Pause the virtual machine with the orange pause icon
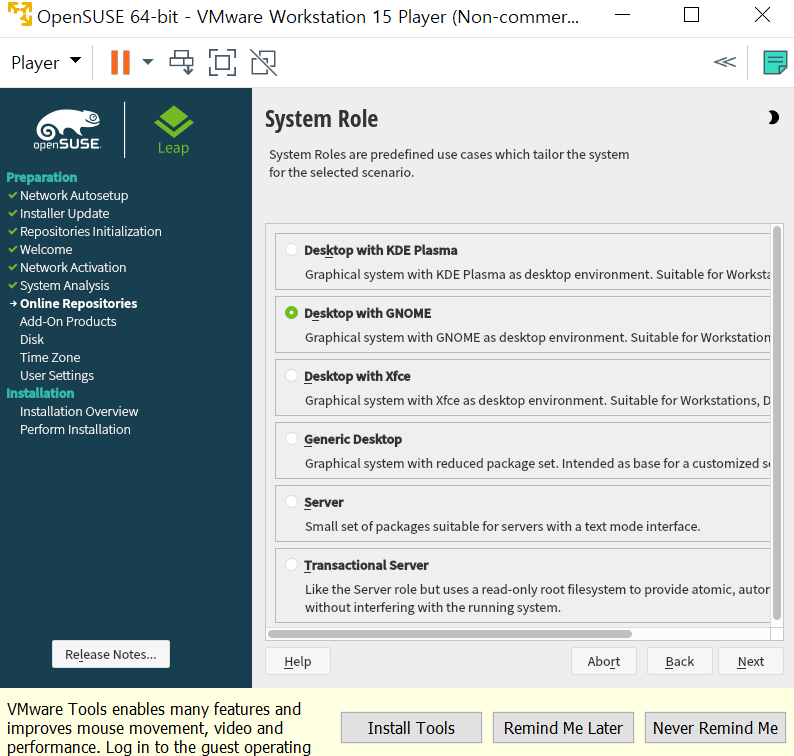The width and height of the screenshot is (794, 756). pos(121,62)
